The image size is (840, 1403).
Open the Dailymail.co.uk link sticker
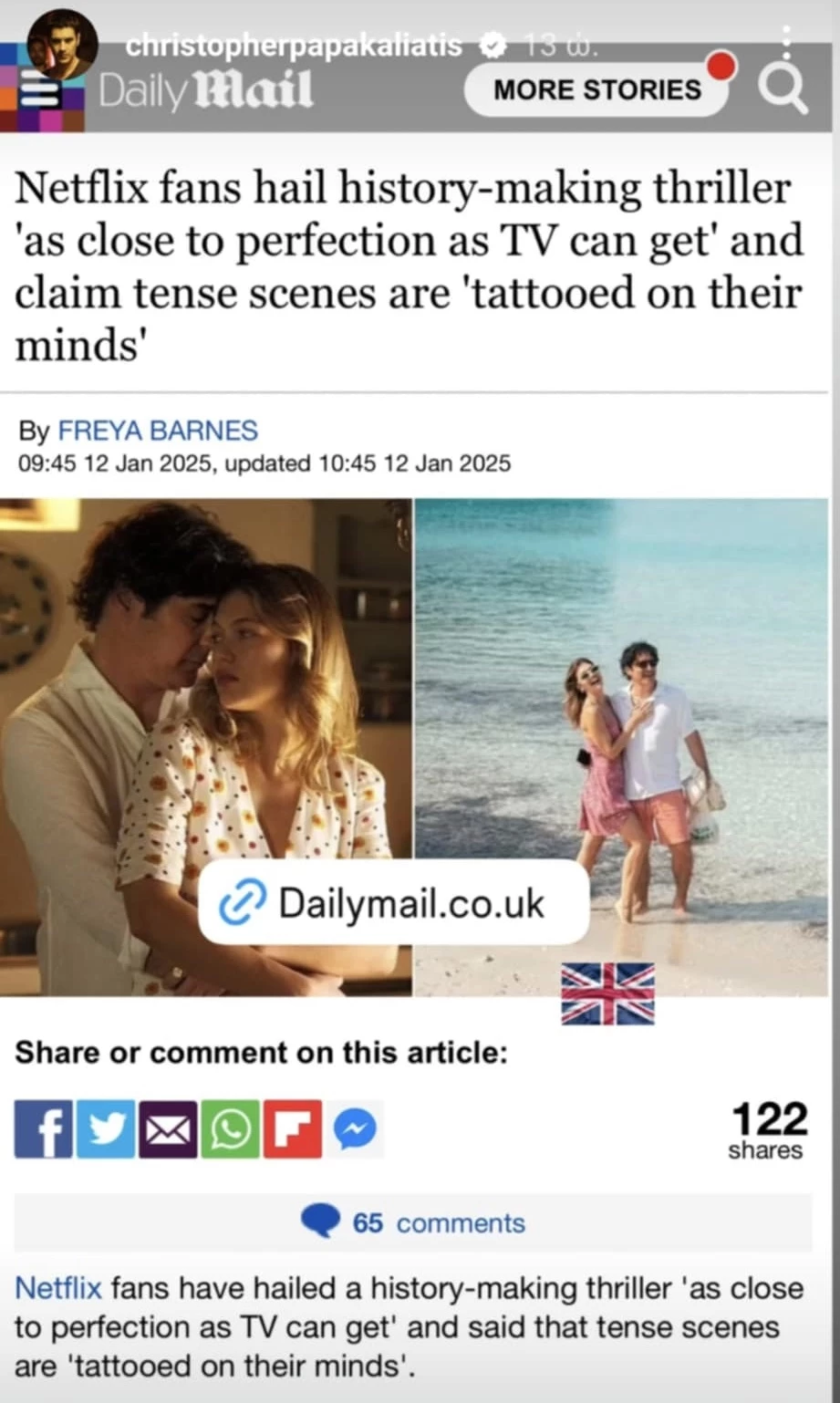coord(394,902)
